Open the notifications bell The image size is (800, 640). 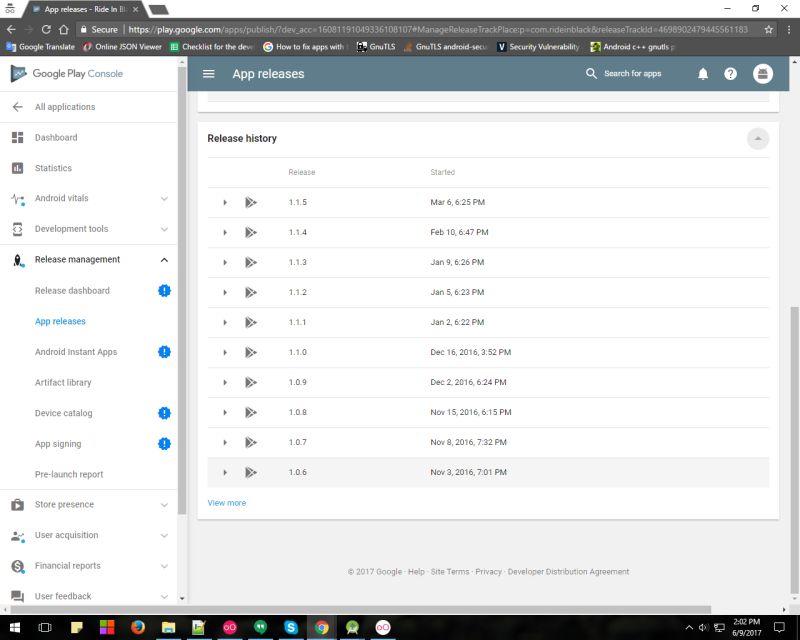coord(703,74)
